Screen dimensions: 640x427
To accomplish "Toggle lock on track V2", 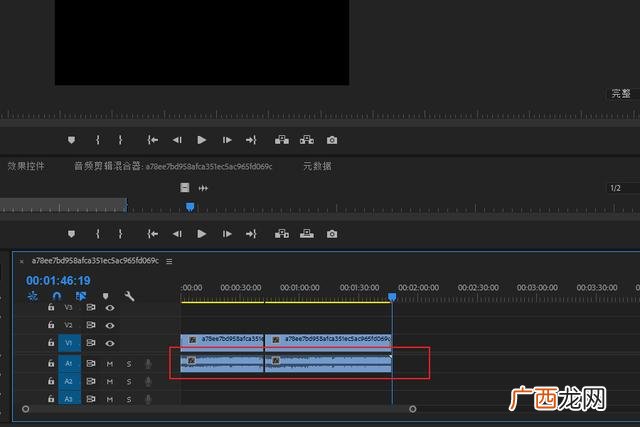I will click(51, 325).
